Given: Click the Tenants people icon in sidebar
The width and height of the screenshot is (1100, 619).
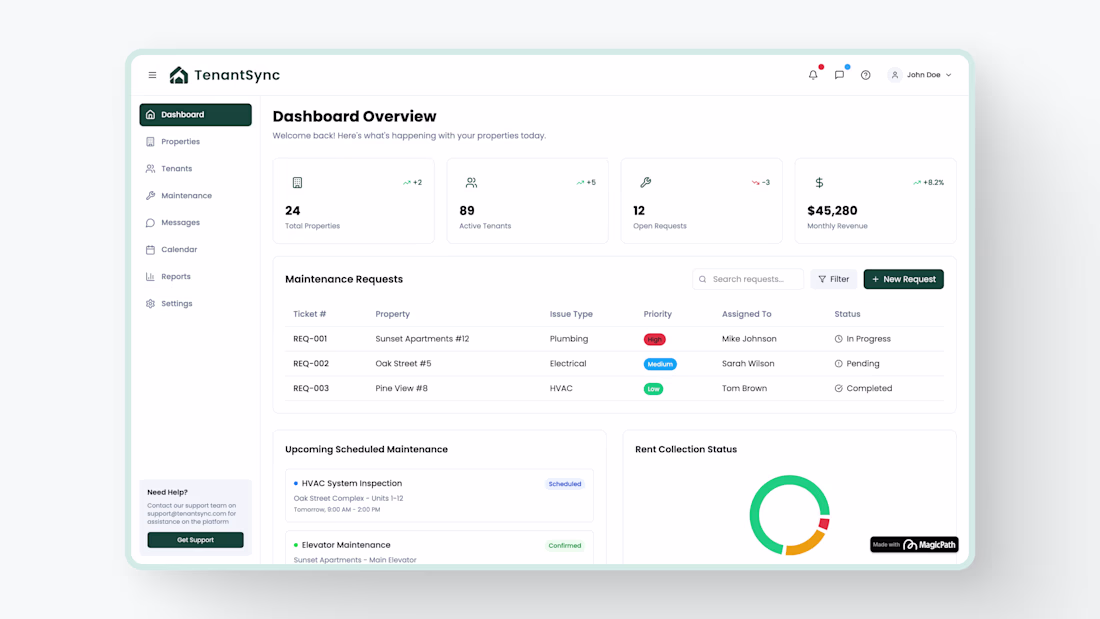Looking at the screenshot, I should 150,168.
